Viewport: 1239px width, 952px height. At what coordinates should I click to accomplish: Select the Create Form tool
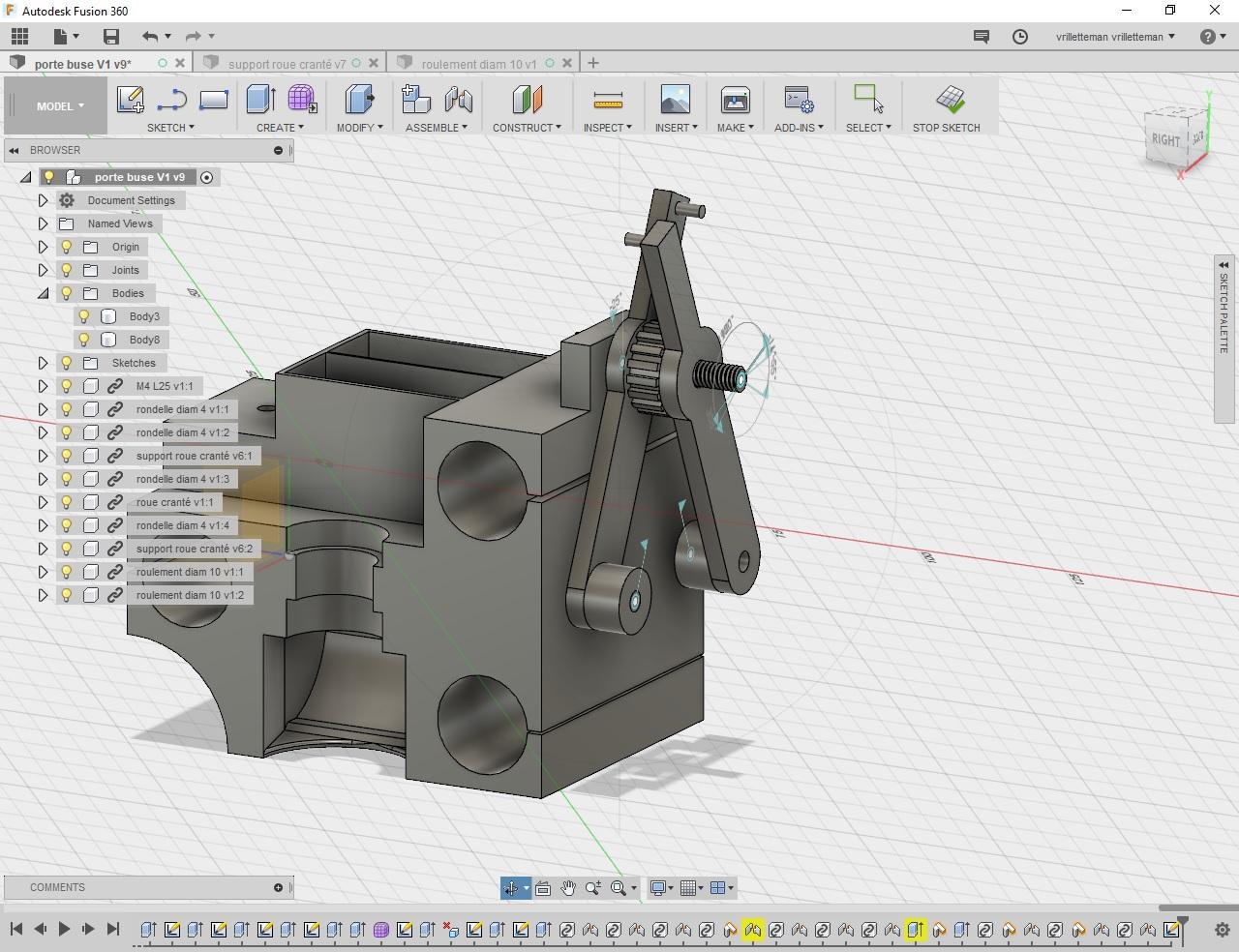(x=301, y=99)
